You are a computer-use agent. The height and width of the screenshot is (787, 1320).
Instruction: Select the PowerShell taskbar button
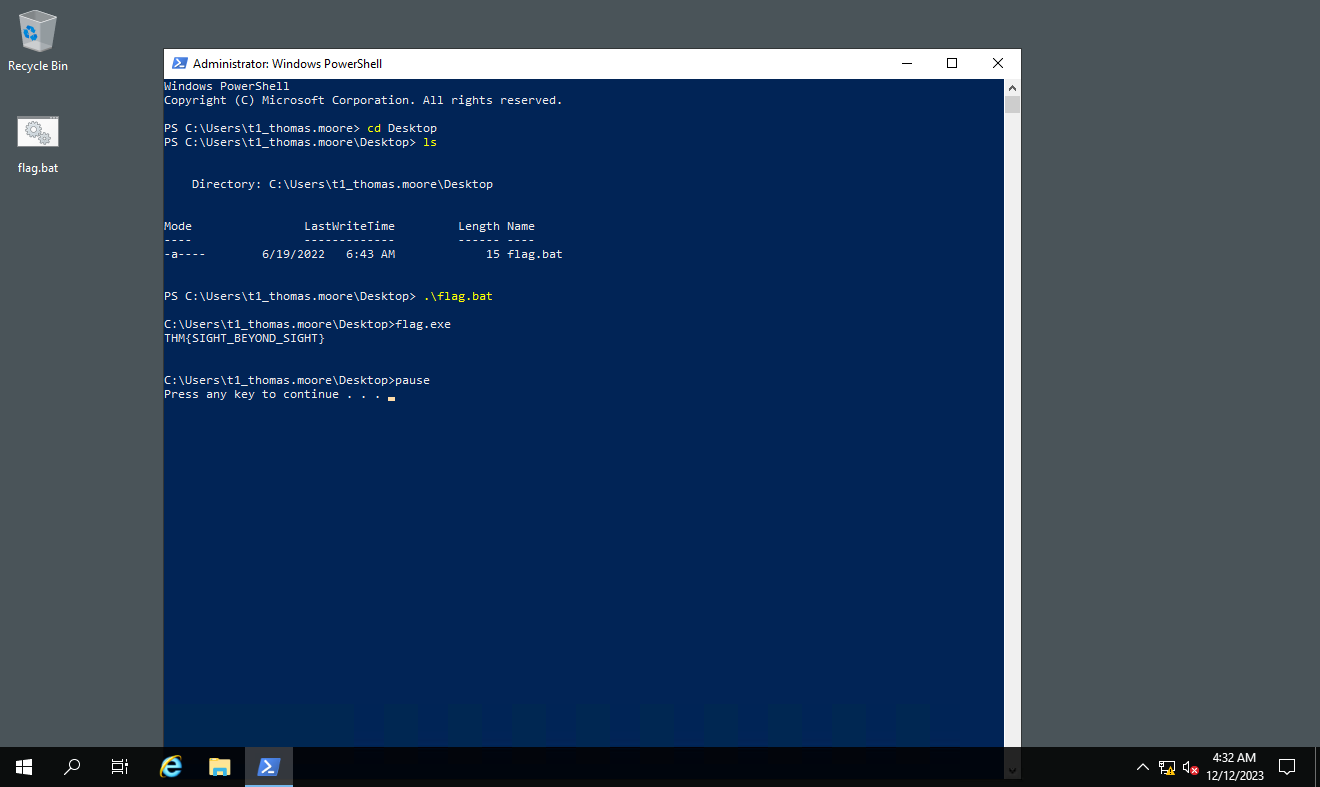(268, 767)
